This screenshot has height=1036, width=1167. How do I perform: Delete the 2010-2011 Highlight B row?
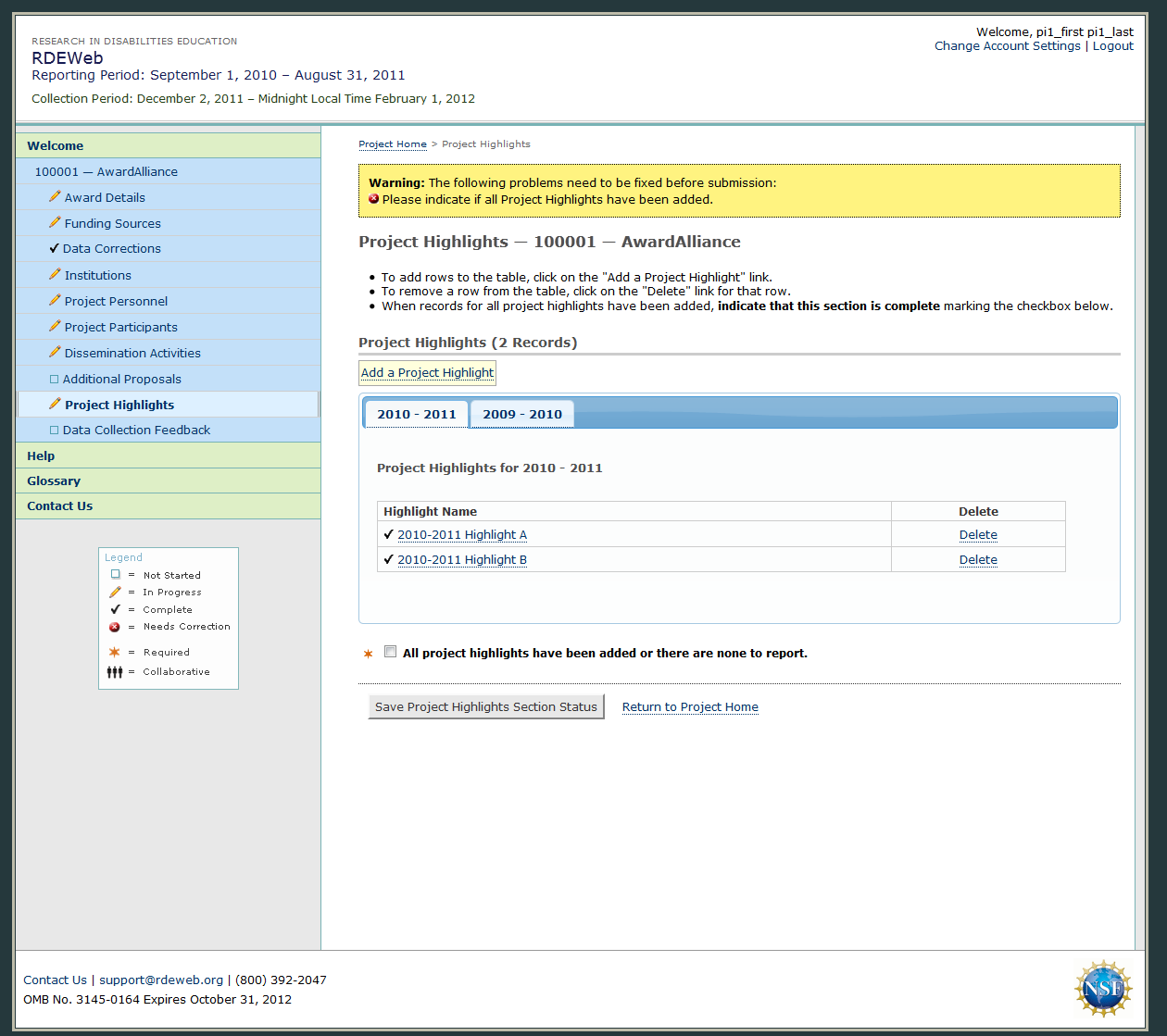click(x=978, y=560)
